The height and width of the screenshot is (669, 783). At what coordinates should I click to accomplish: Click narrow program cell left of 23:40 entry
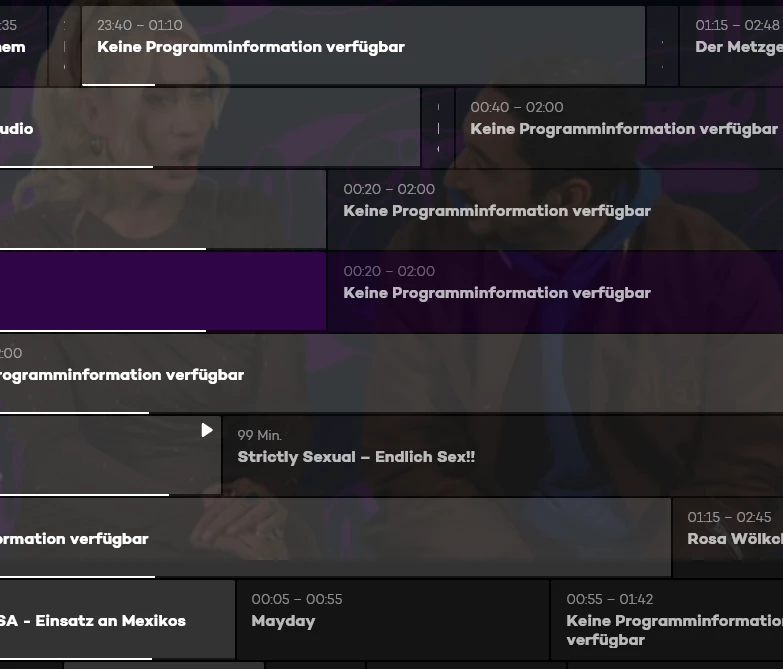[x=64, y=45]
